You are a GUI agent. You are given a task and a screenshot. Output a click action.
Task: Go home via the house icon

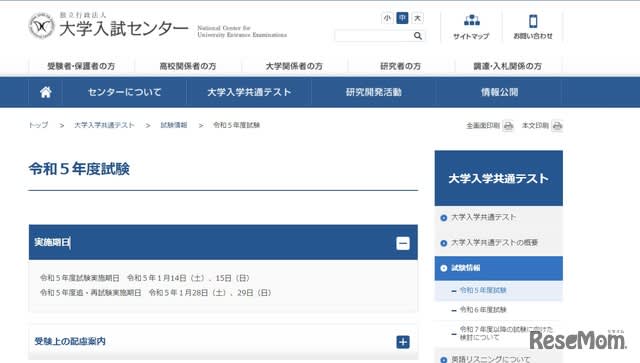coord(45,92)
